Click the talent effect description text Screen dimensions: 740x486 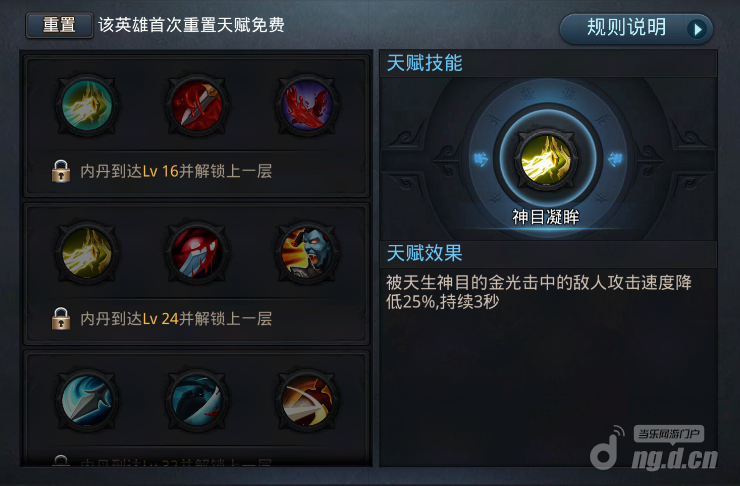(538, 292)
